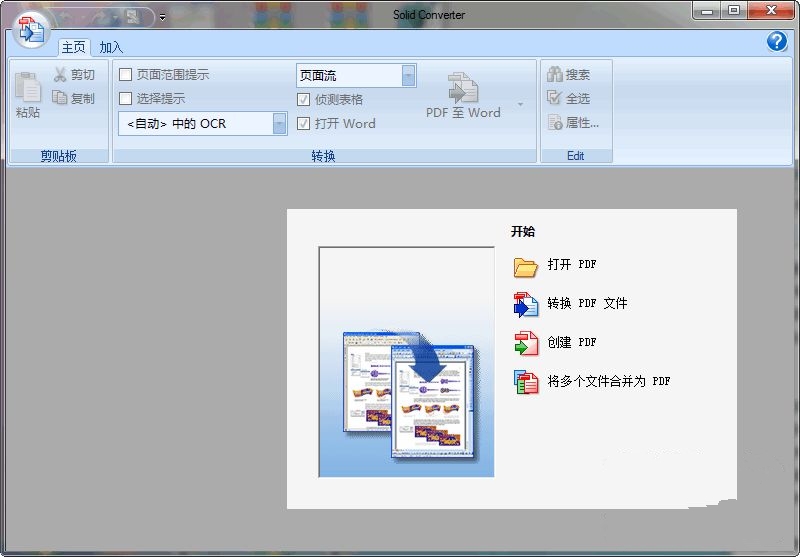Click the 将多个文件合并为 PDF link
The width and height of the screenshot is (800, 557).
[609, 381]
